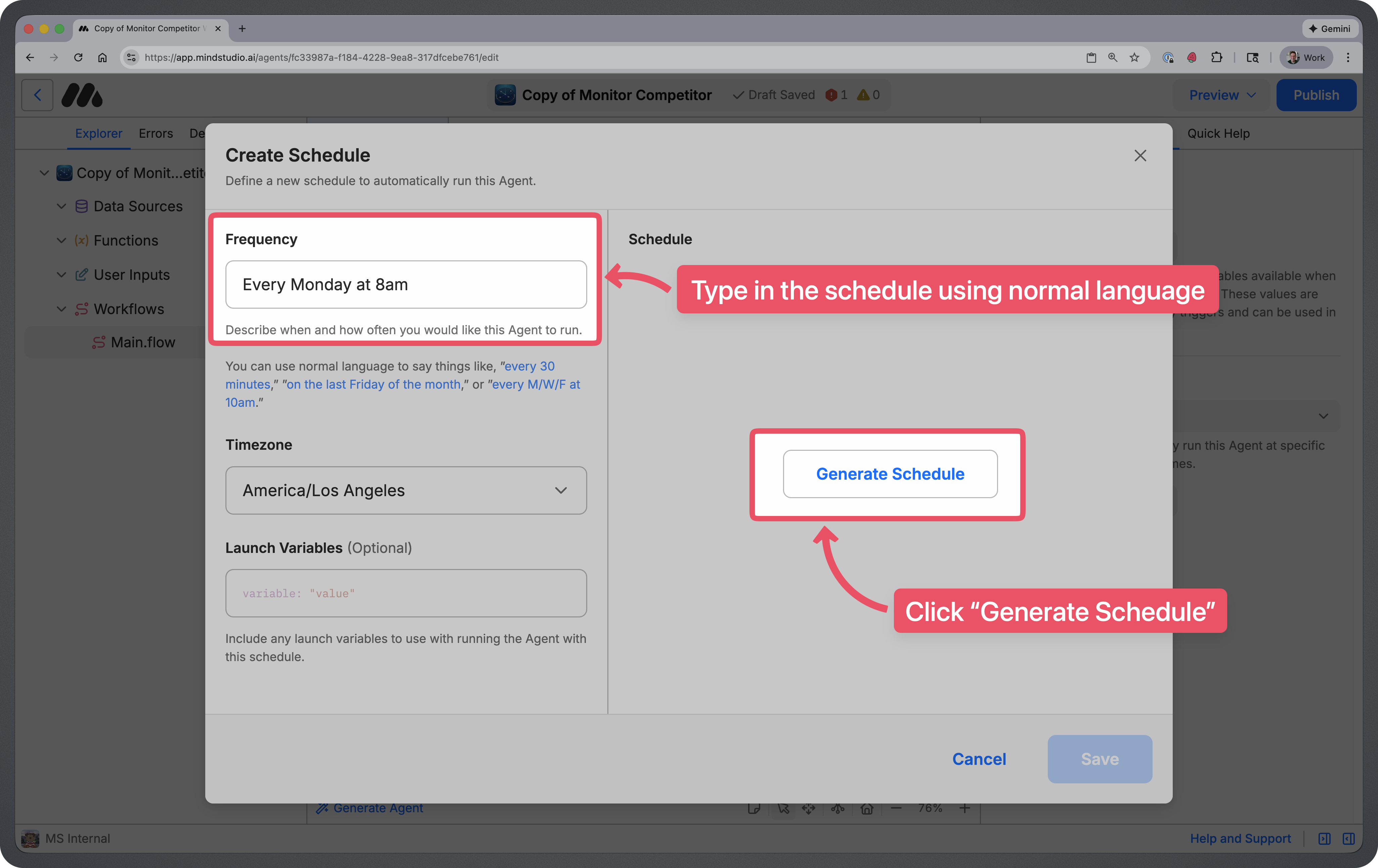Open Help and Support
1378x868 pixels.
(x=1240, y=838)
